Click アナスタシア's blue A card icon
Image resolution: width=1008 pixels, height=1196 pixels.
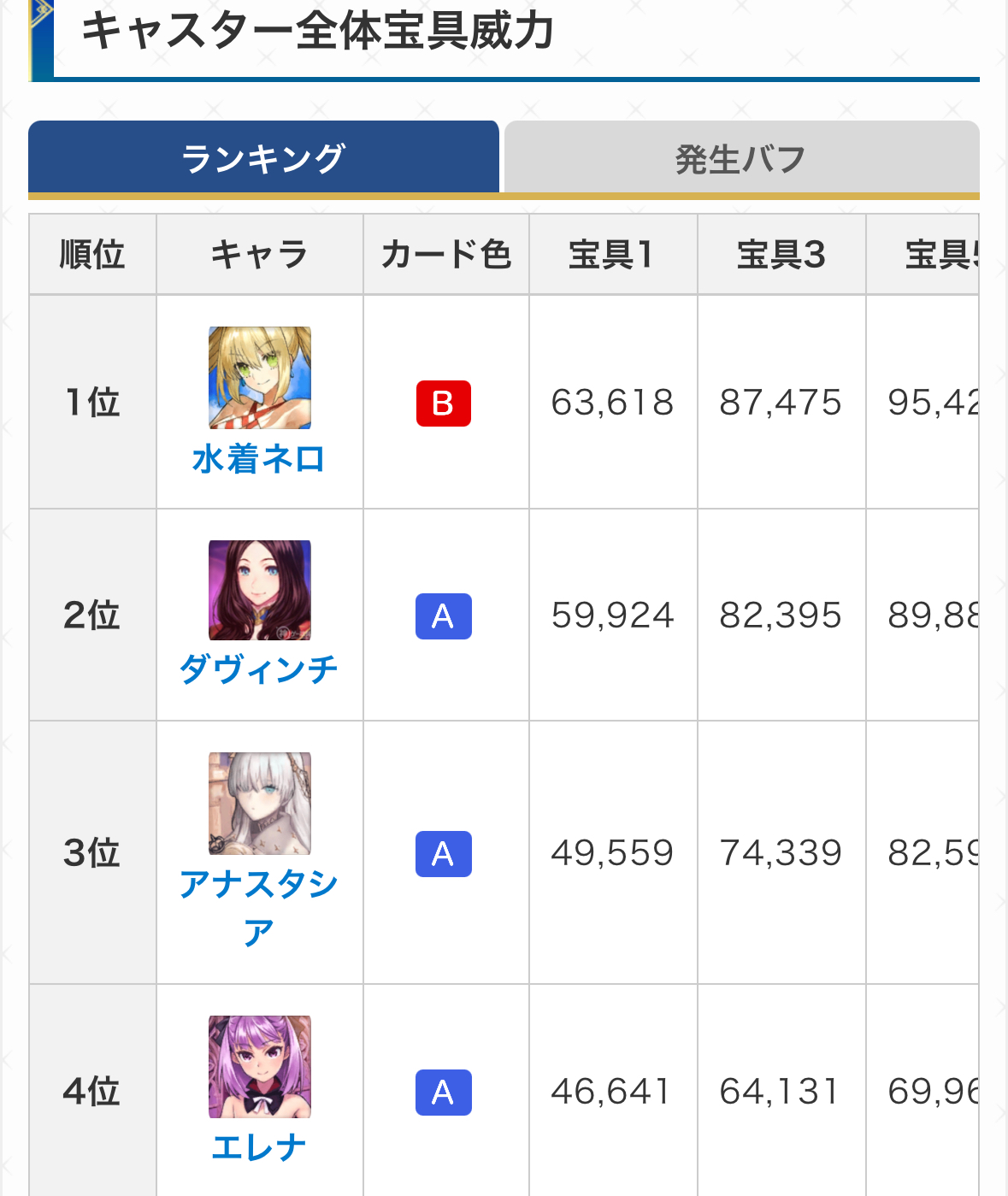[x=443, y=853]
